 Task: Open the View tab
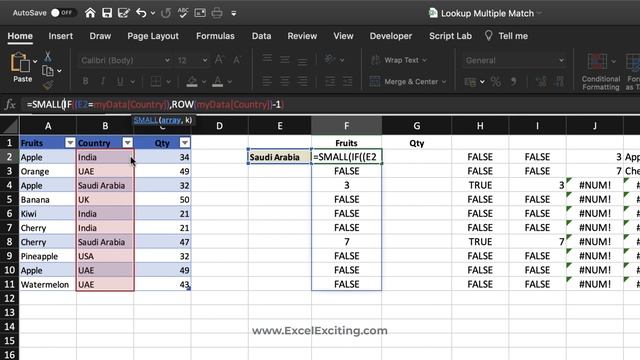pyautogui.click(x=343, y=36)
